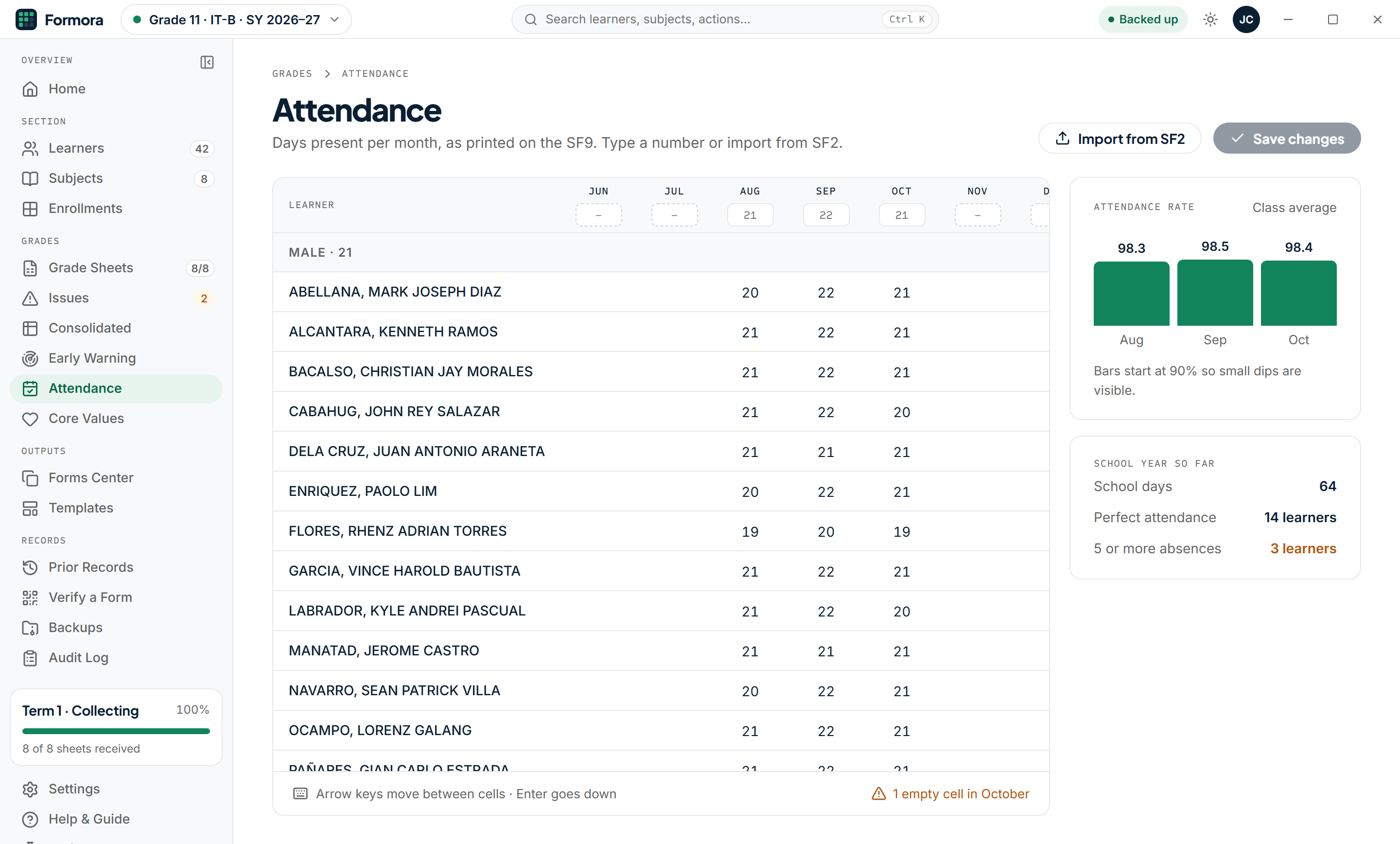Image resolution: width=1400 pixels, height=844 pixels.
Task: Click the Verify a Form QR icon
Action: click(30, 598)
